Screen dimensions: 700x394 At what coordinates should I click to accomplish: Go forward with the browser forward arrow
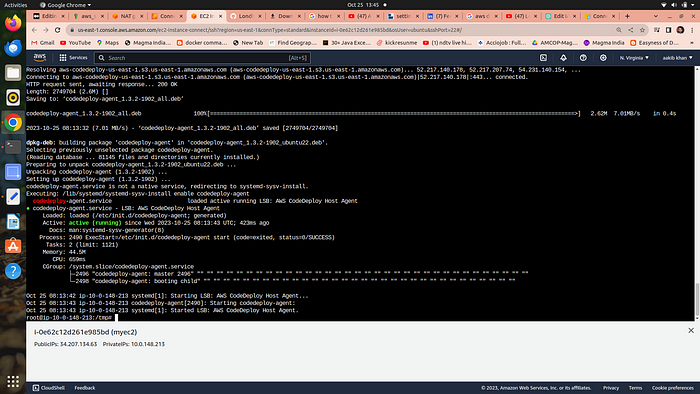coord(46,30)
